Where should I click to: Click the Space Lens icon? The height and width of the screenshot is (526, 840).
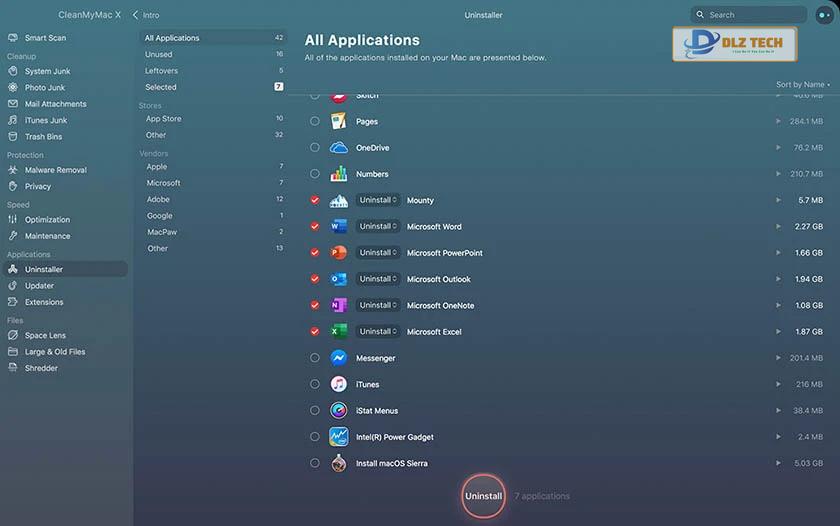tap(13, 335)
